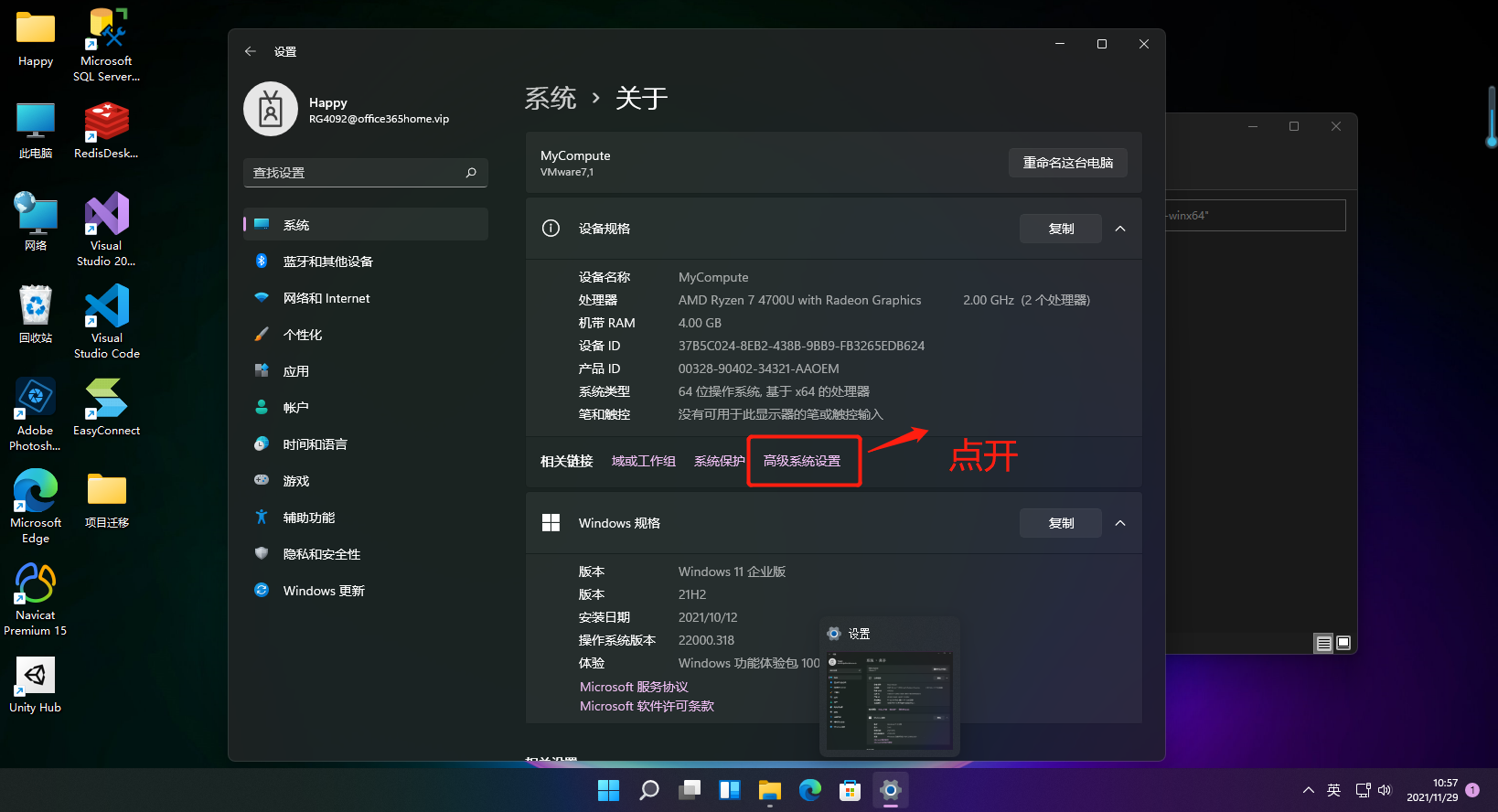Screen dimensions: 1498x812
Task: Open 个性化 settings
Action: 366,335
